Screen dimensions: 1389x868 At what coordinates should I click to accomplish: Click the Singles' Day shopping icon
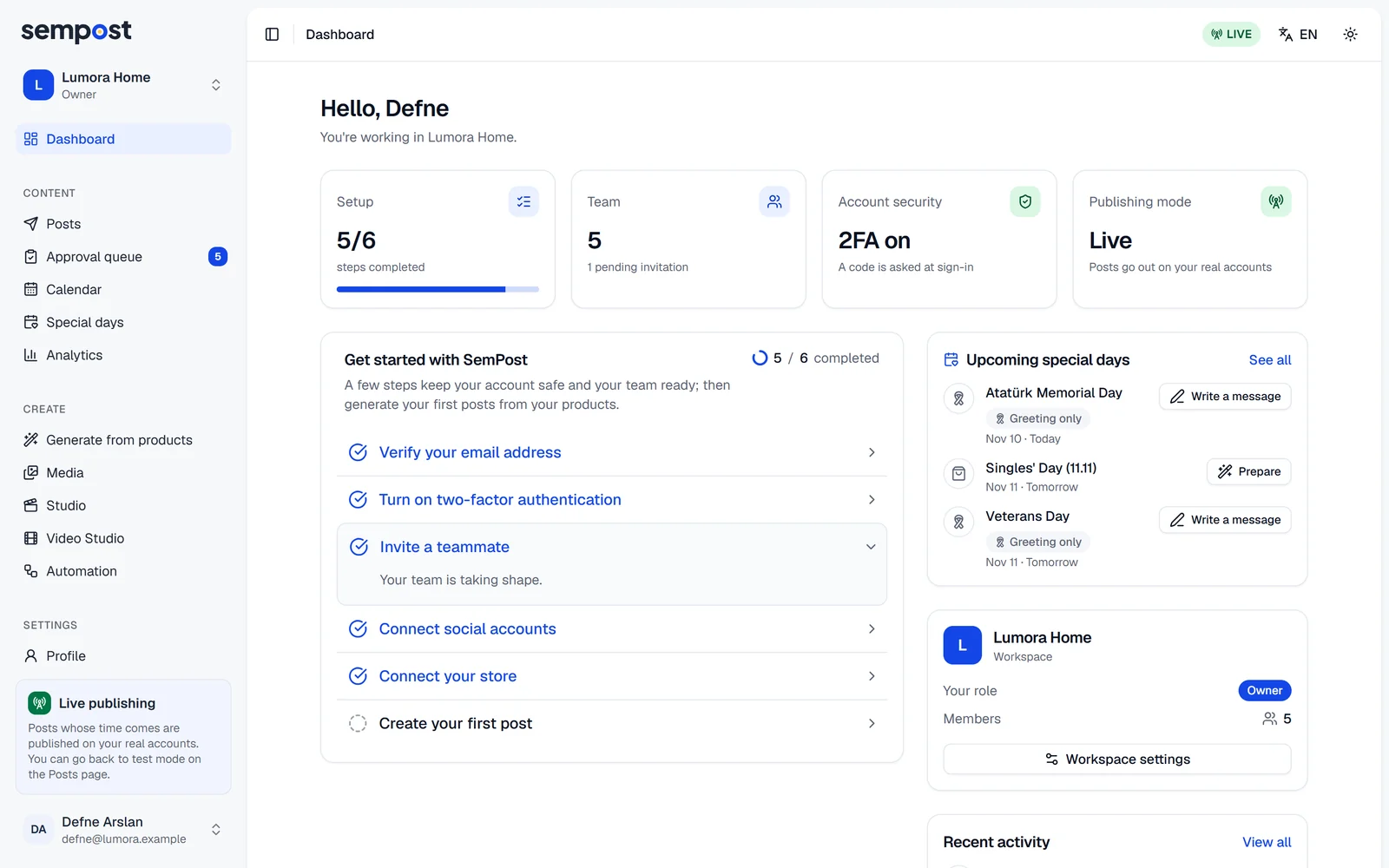[958, 474]
